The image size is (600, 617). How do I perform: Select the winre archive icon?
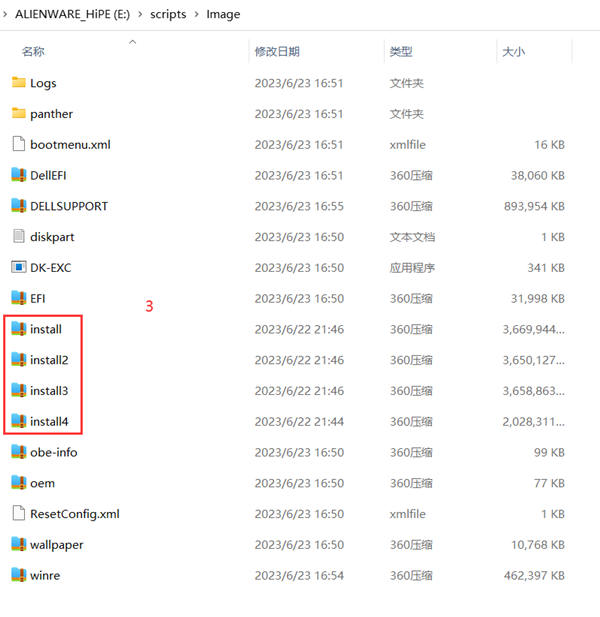(18, 575)
